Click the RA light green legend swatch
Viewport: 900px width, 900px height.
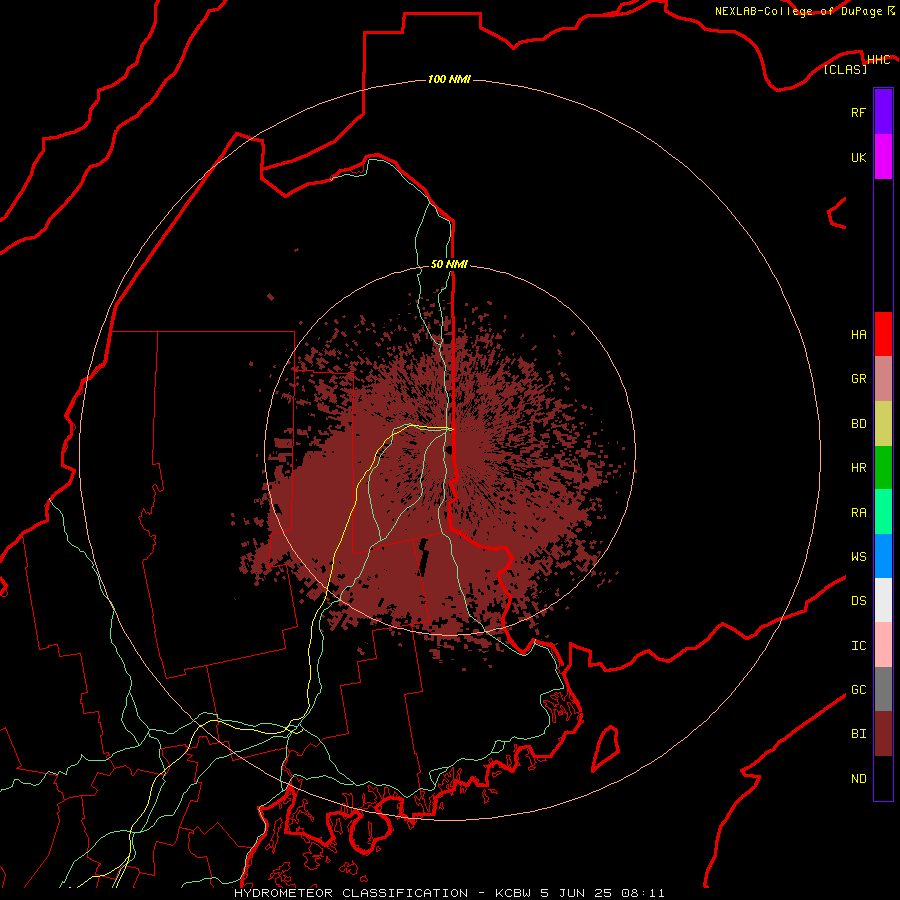click(883, 512)
